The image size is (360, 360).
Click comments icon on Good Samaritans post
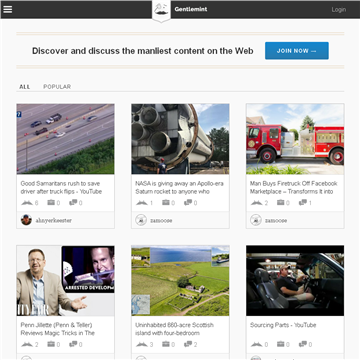click(x=73, y=202)
